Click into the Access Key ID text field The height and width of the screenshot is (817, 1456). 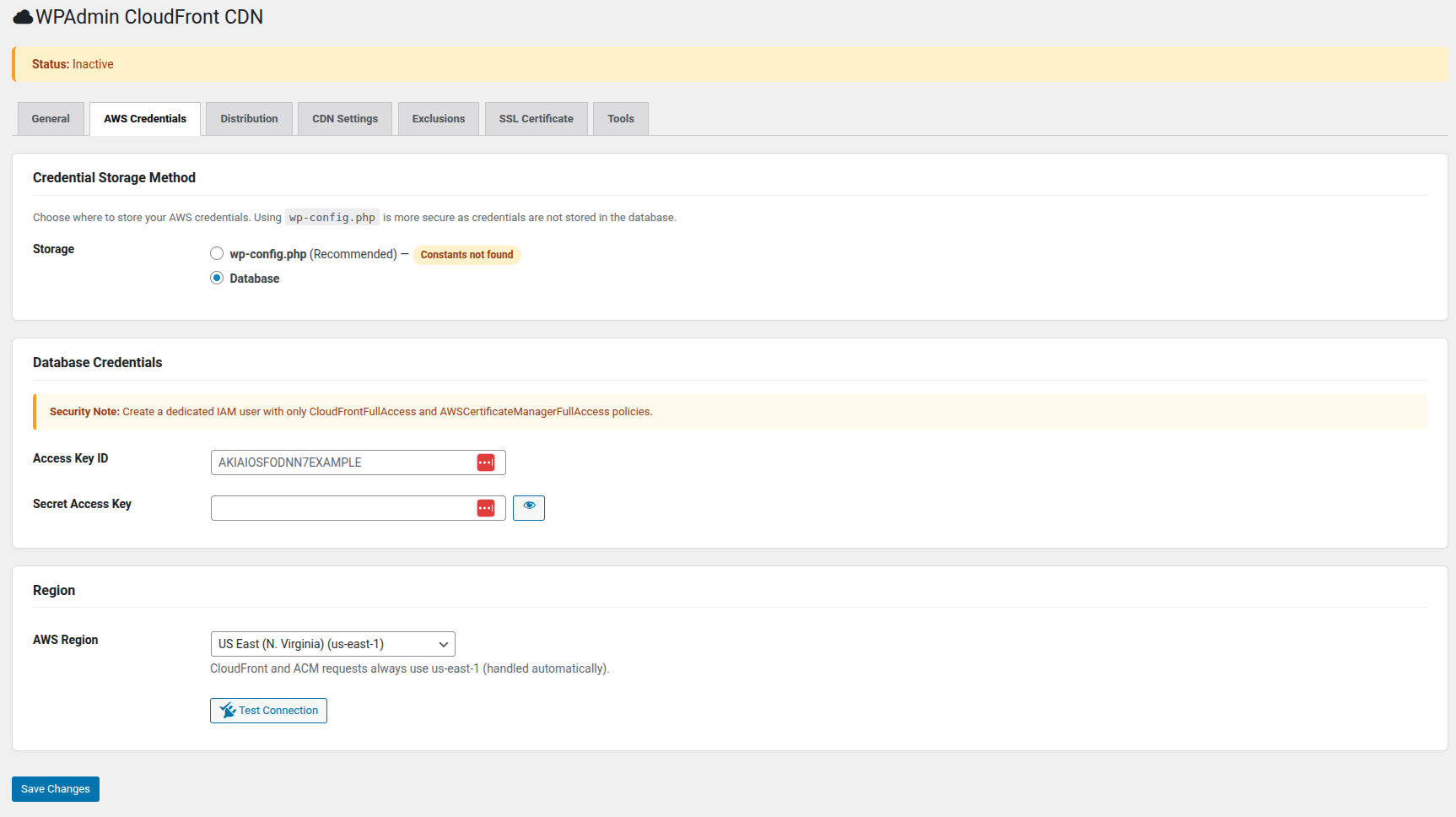point(342,463)
